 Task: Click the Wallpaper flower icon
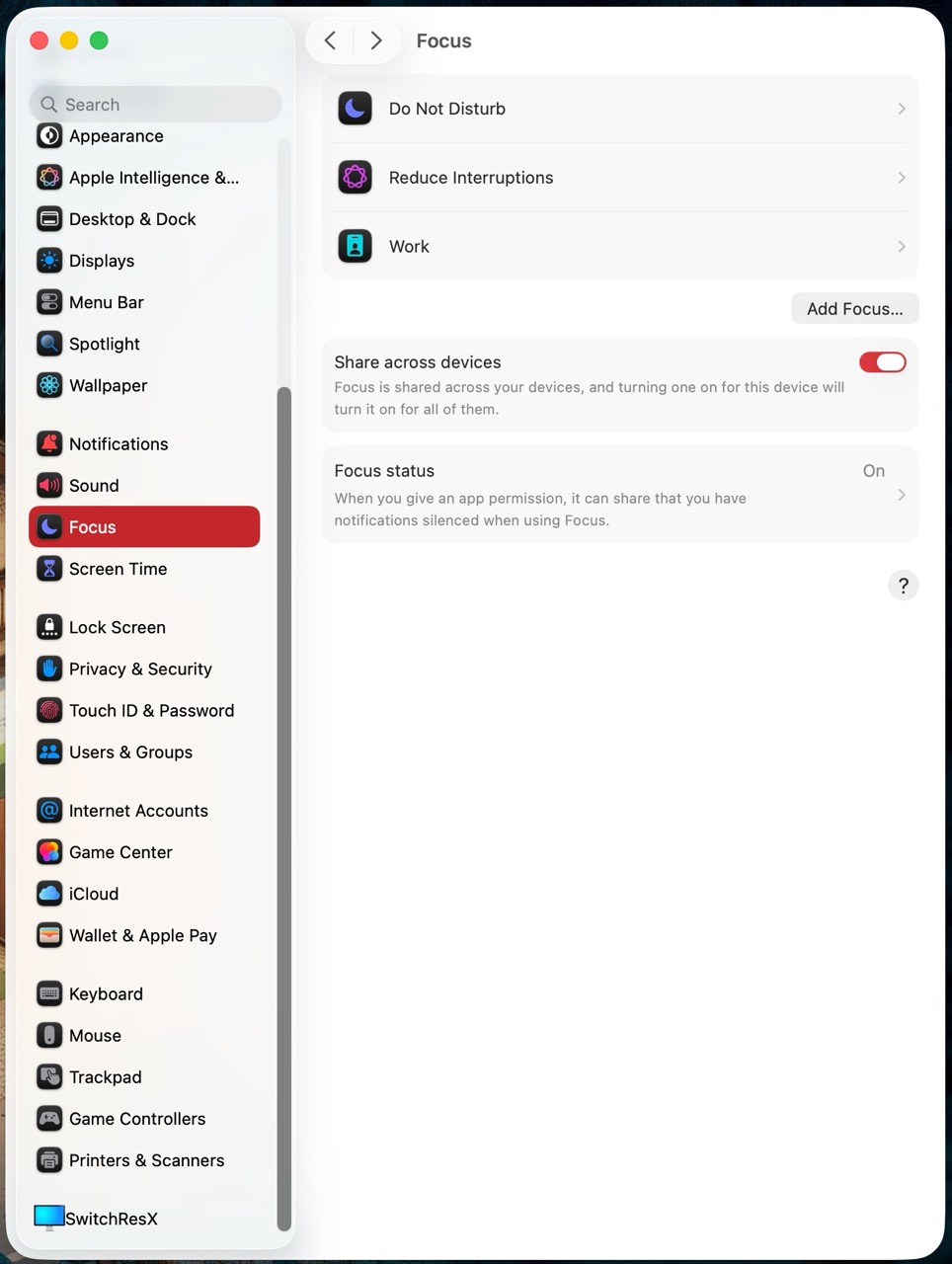point(49,385)
